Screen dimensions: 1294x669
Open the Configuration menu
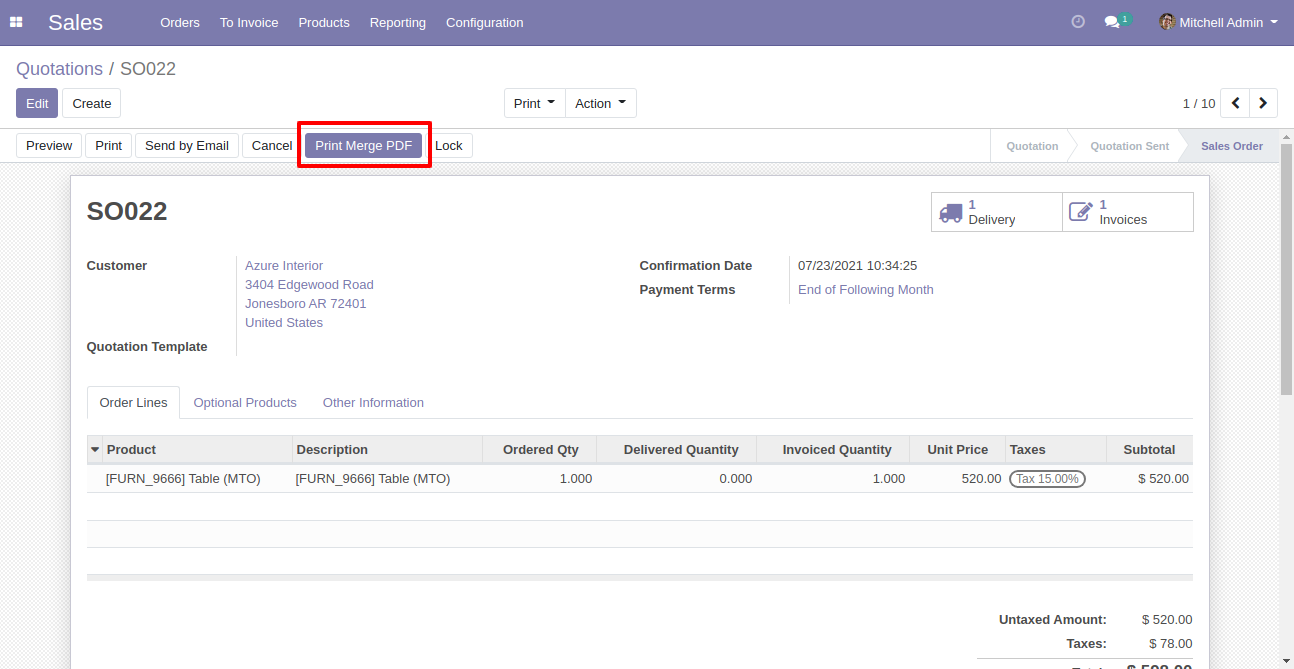pyautogui.click(x=484, y=22)
